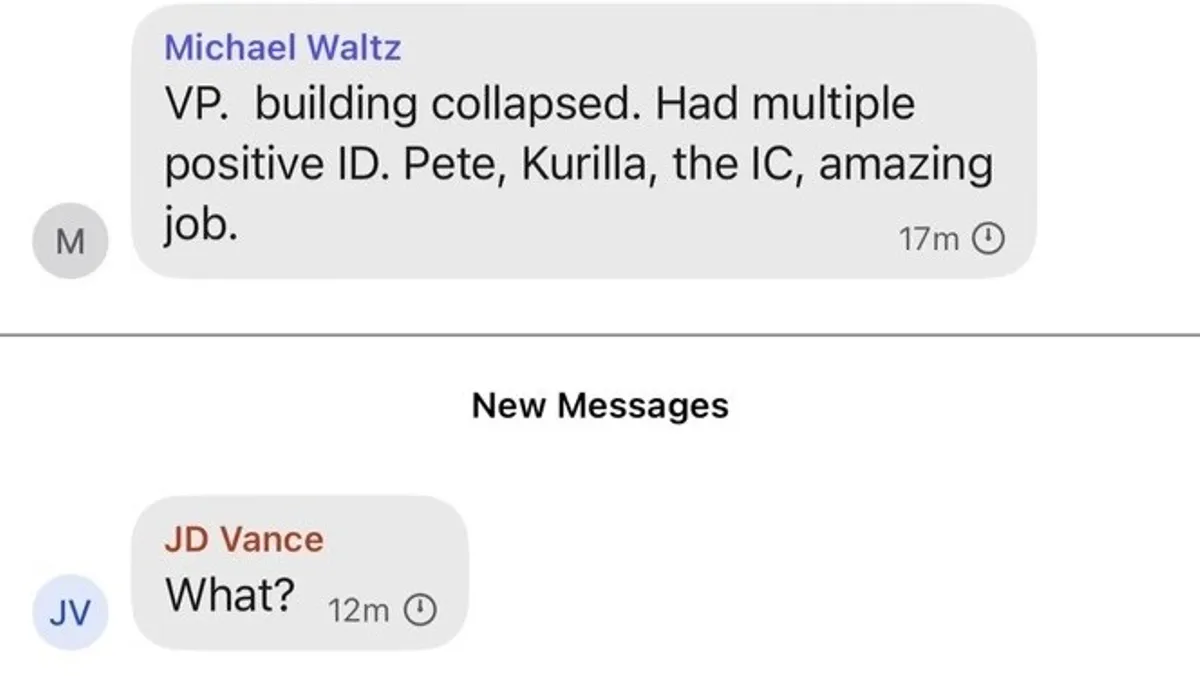The height and width of the screenshot is (676, 1200).
Task: Click the "New Messages" divider label
Action: (600, 406)
